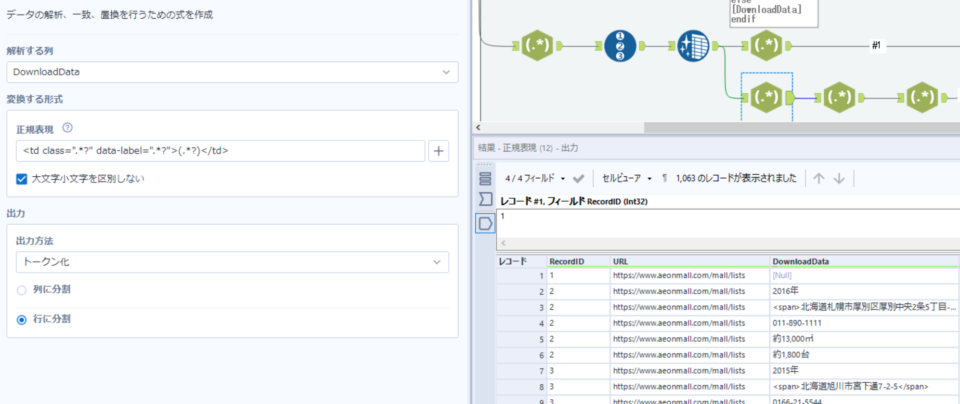Open the 解析する列 DownloadData dropdown
This screenshot has height=404, width=960.
click(233, 72)
